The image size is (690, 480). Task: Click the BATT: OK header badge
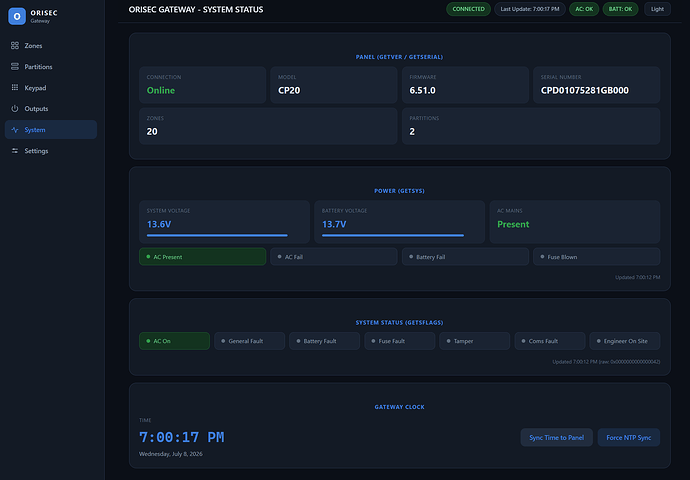pyautogui.click(x=620, y=9)
